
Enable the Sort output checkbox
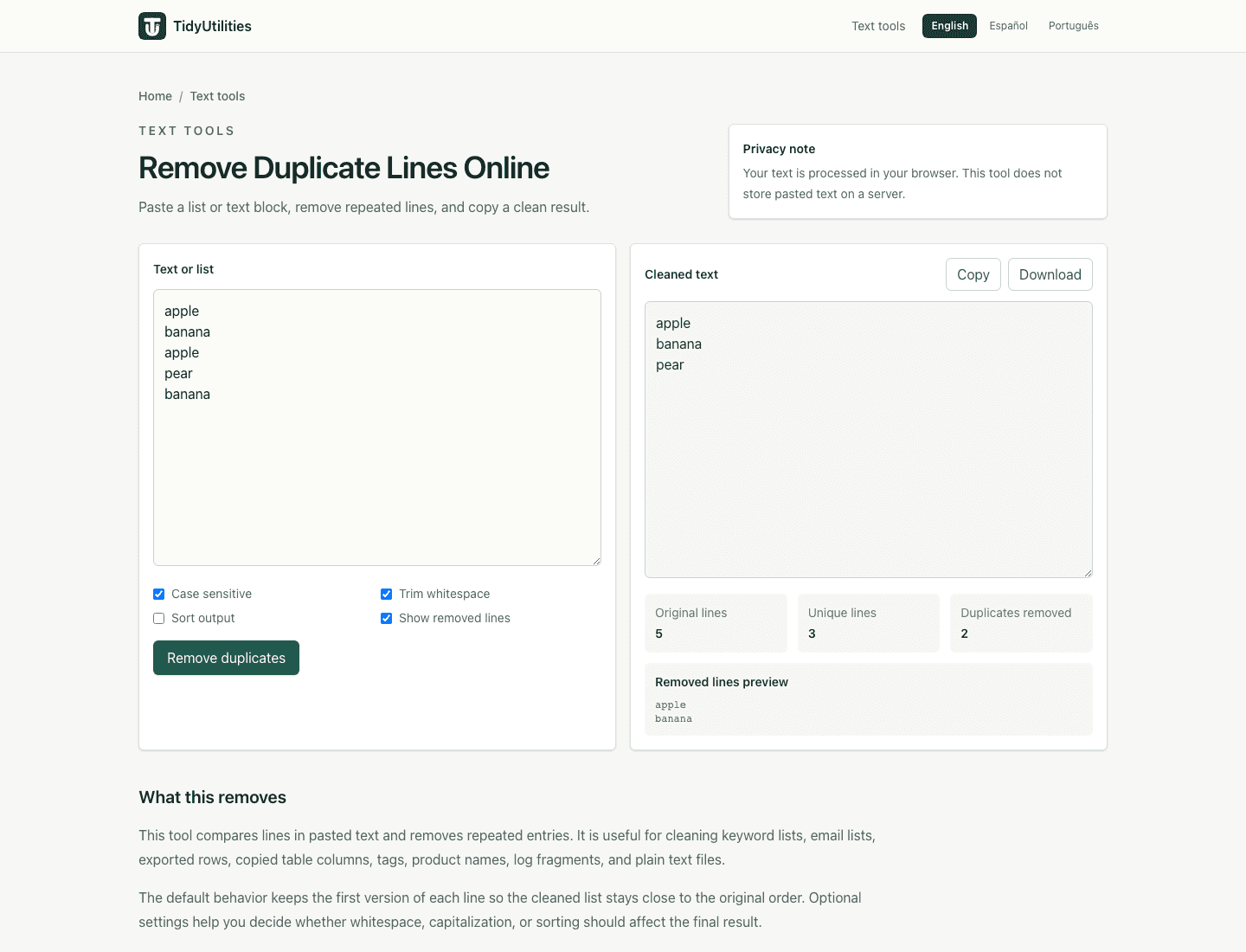158,618
